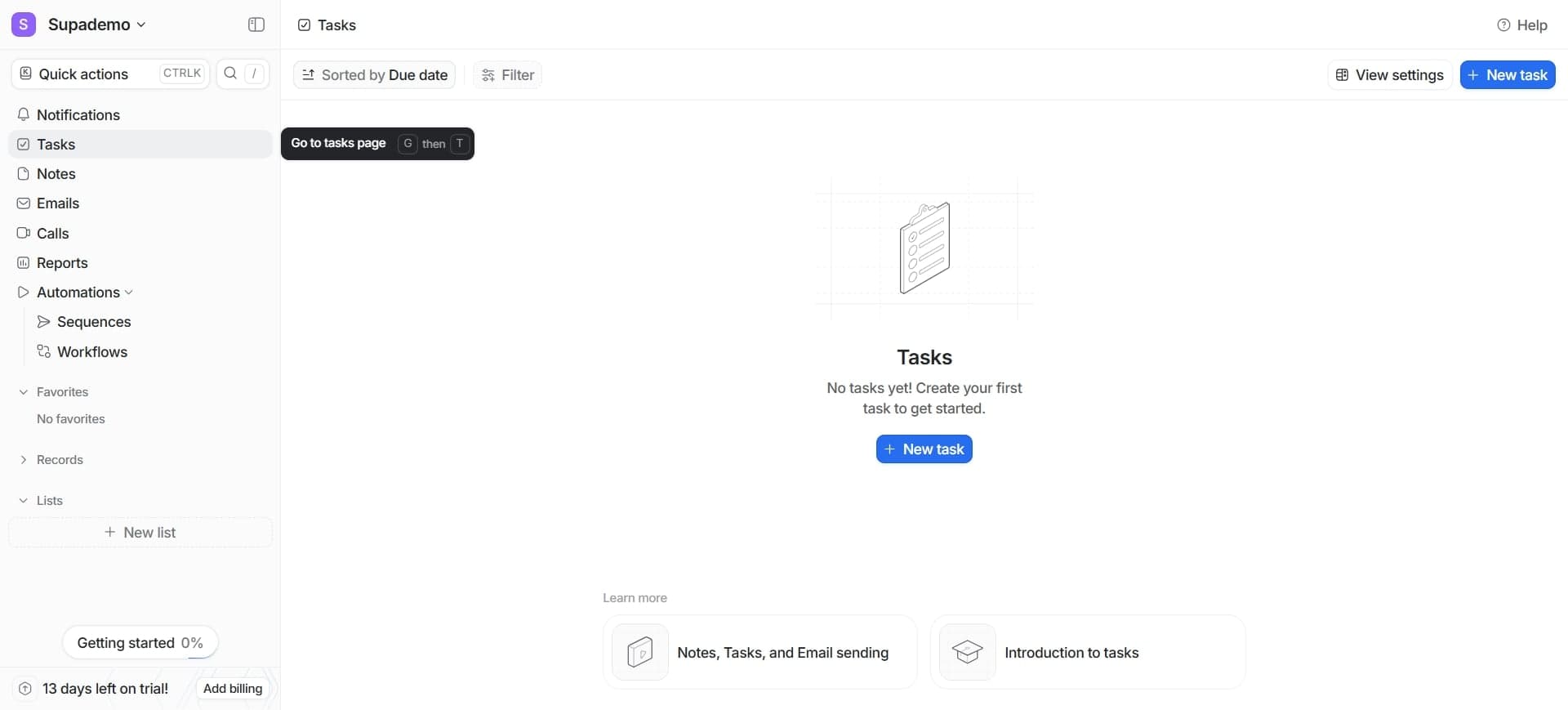1568x710 pixels.
Task: Collapse the Automations chevron
Action: pos(129,292)
